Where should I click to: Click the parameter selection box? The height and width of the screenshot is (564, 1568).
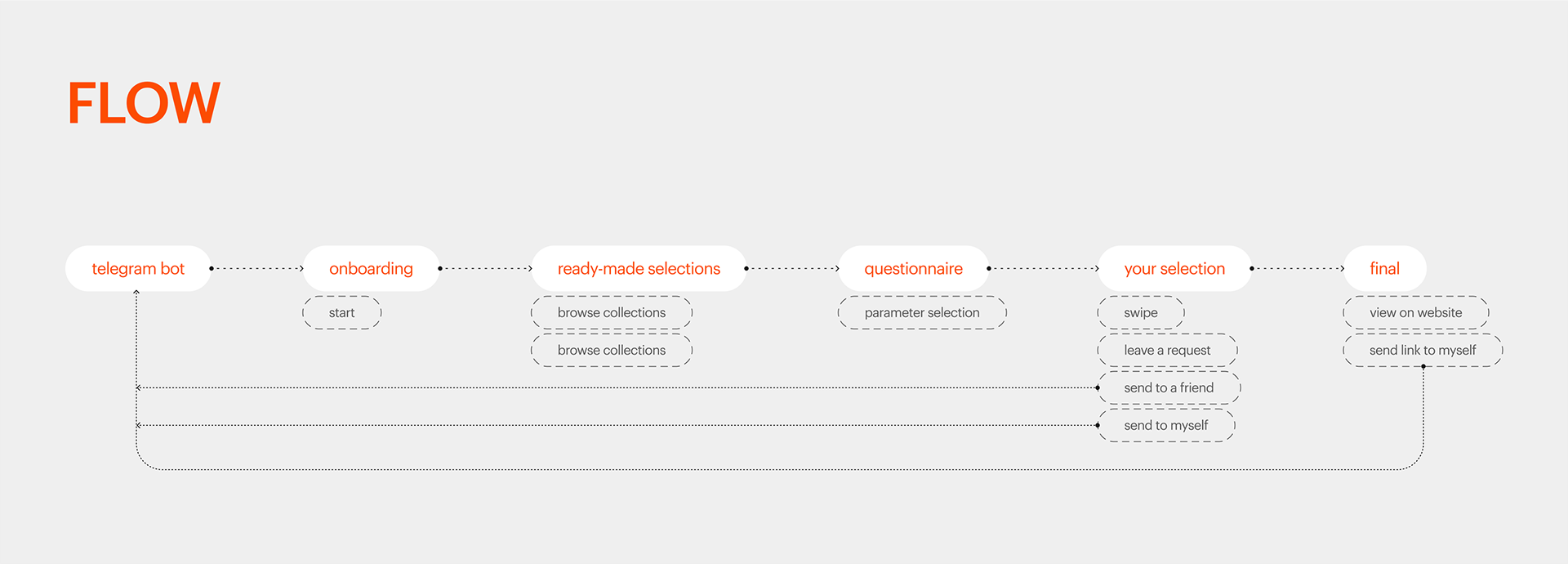point(922,312)
